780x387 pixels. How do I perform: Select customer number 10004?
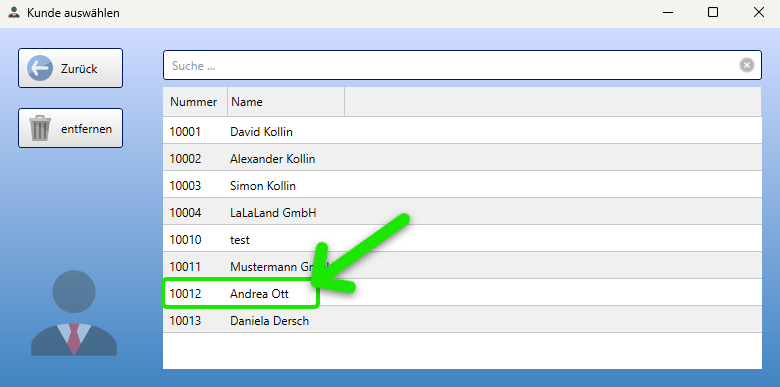click(185, 213)
